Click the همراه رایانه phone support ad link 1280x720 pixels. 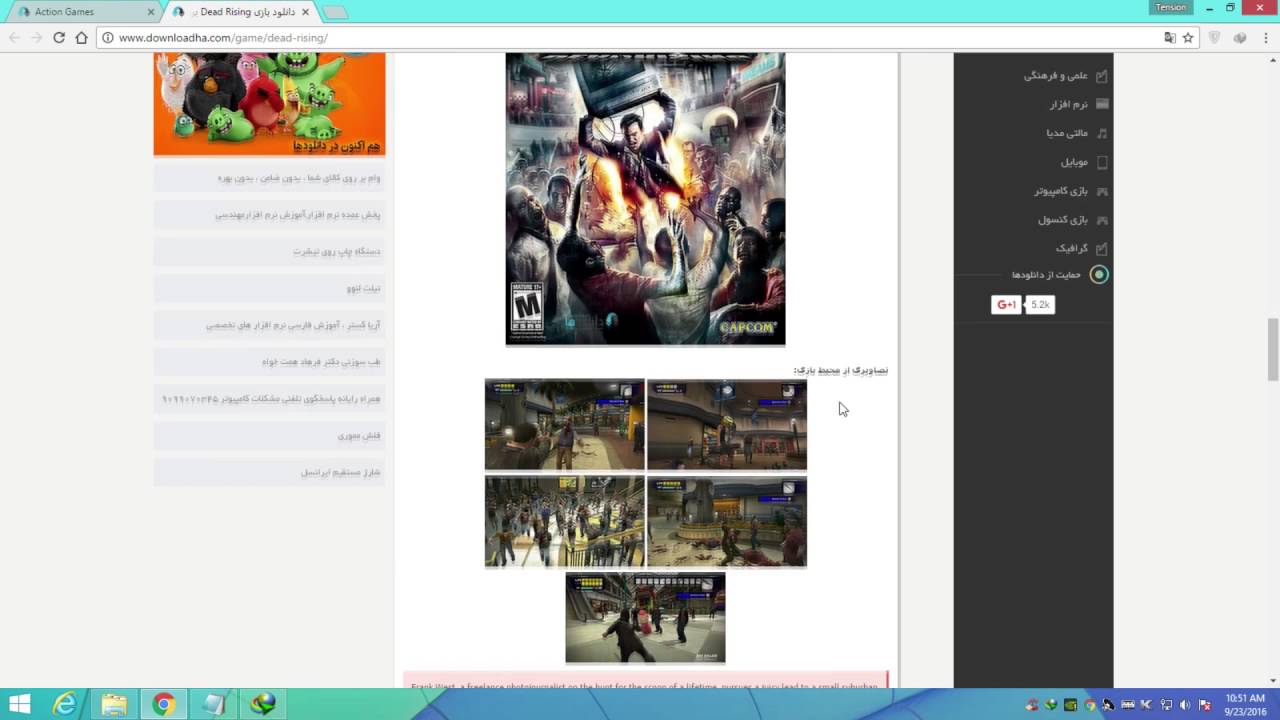[271, 399]
